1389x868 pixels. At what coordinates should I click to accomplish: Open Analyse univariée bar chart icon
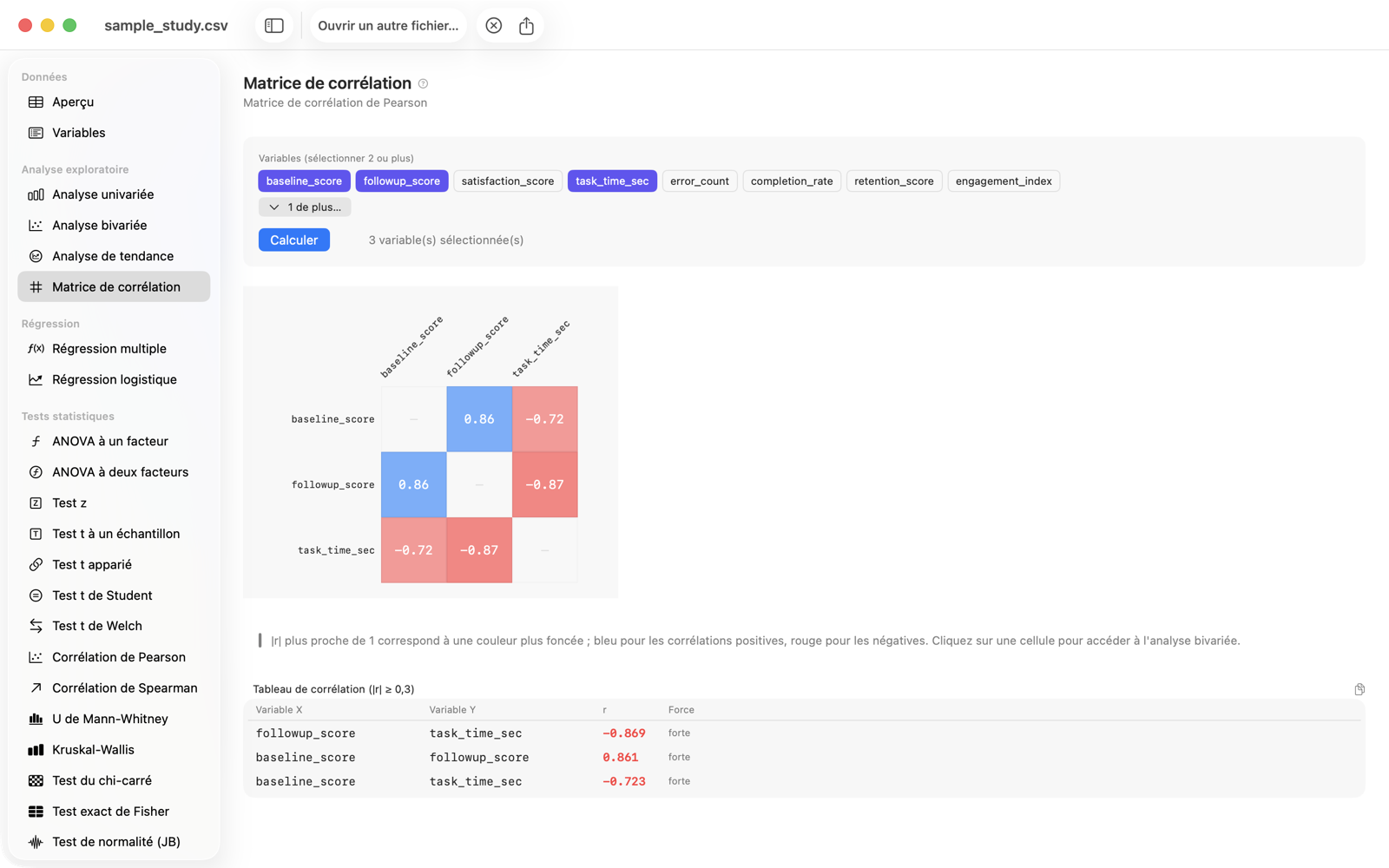pos(36,194)
